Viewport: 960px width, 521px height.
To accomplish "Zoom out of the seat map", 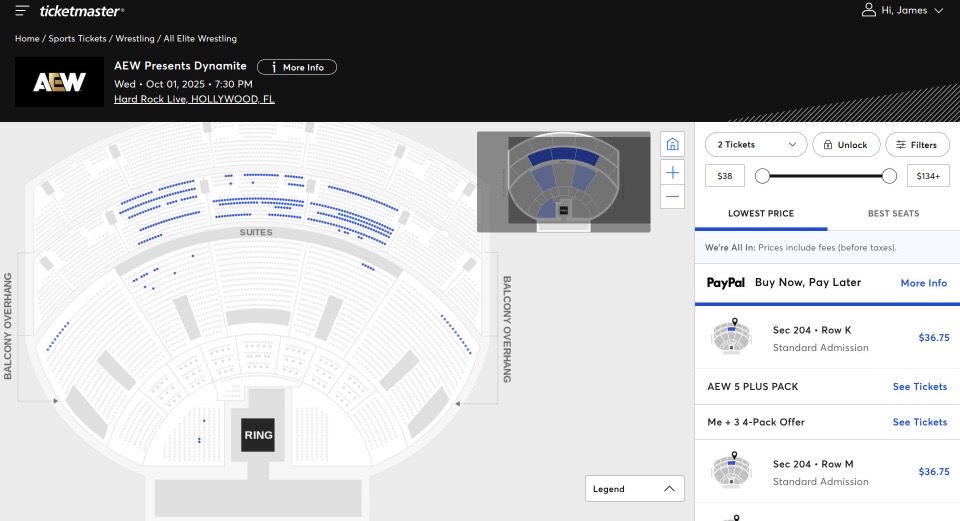I will [673, 197].
